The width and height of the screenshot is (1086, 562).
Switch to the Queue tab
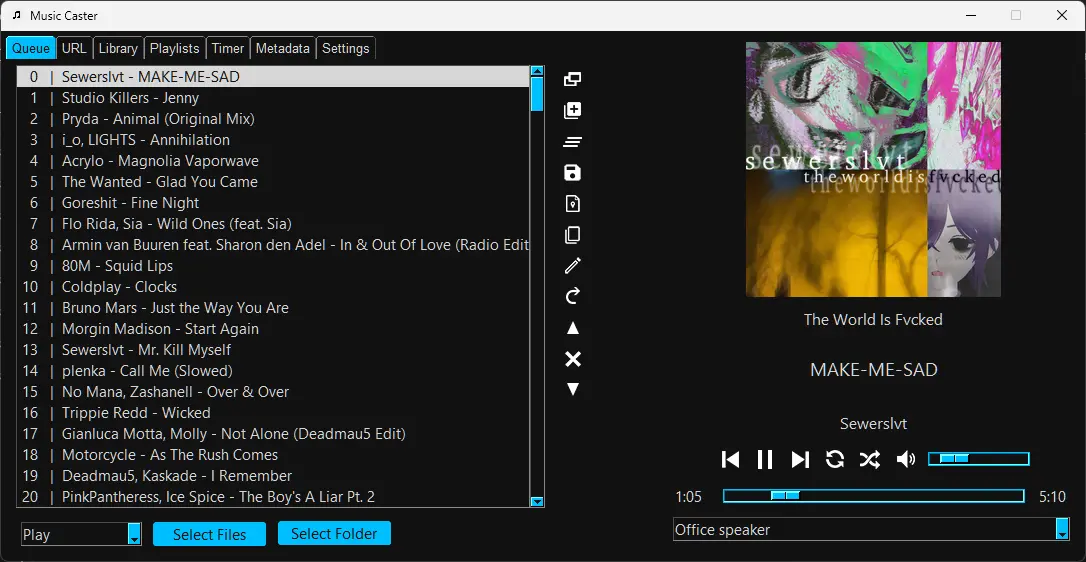(x=31, y=49)
